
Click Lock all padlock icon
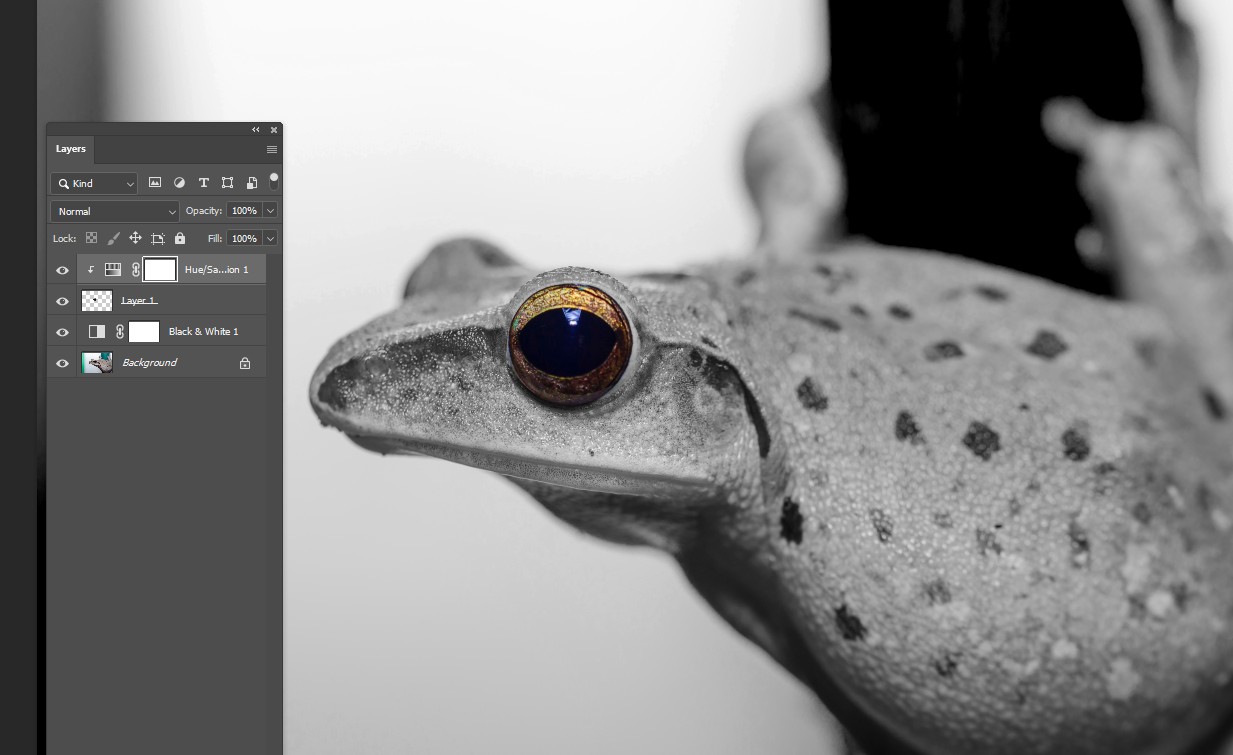click(180, 239)
